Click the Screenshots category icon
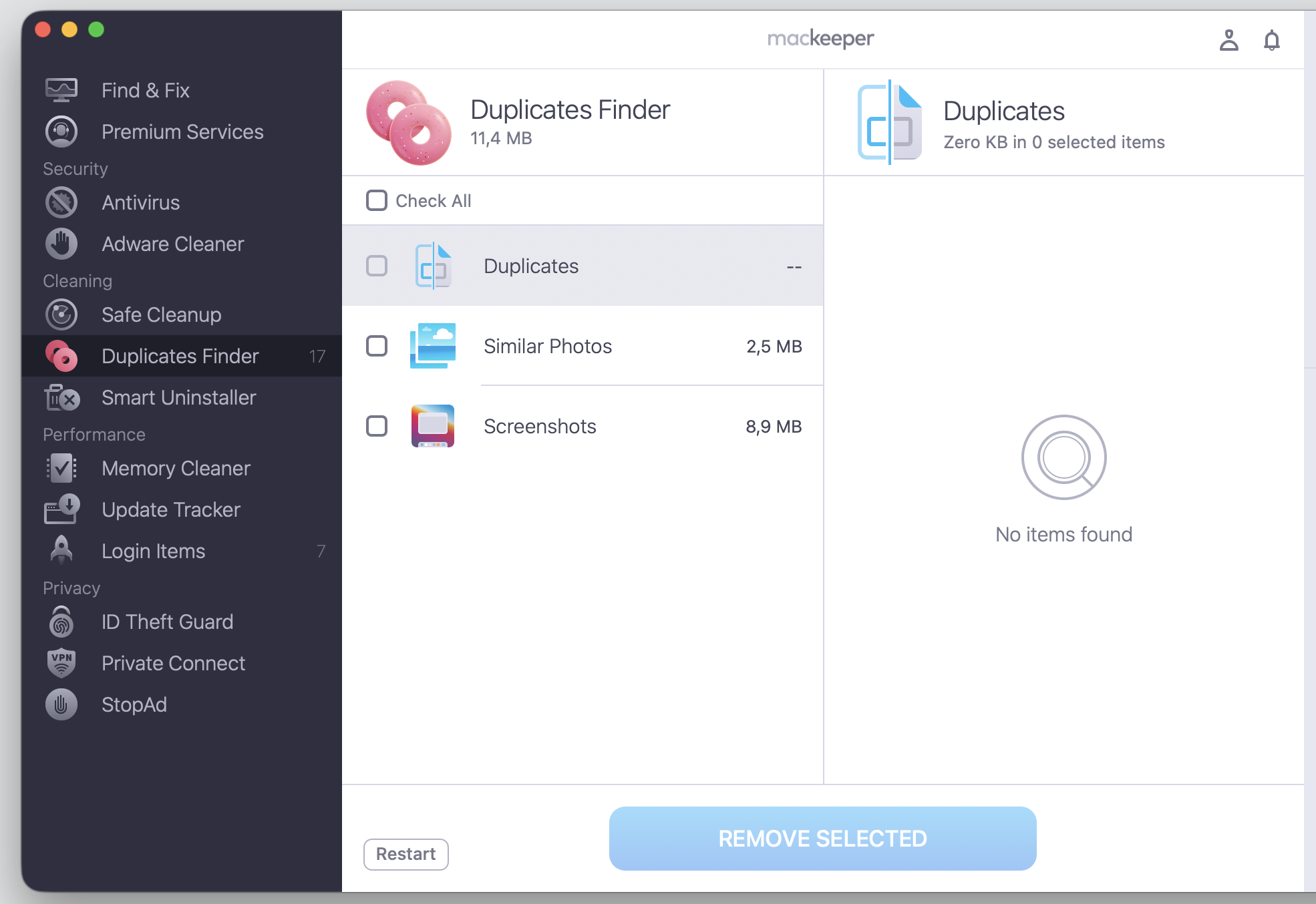 coord(433,426)
